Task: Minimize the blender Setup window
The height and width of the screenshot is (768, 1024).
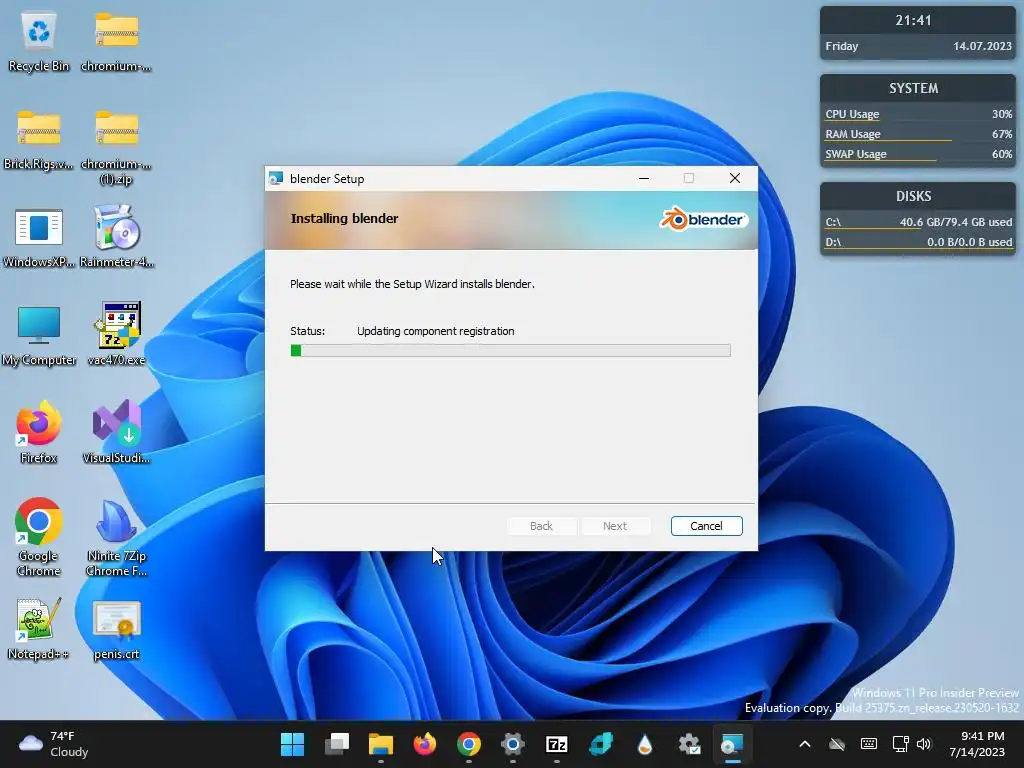Action: 644,178
